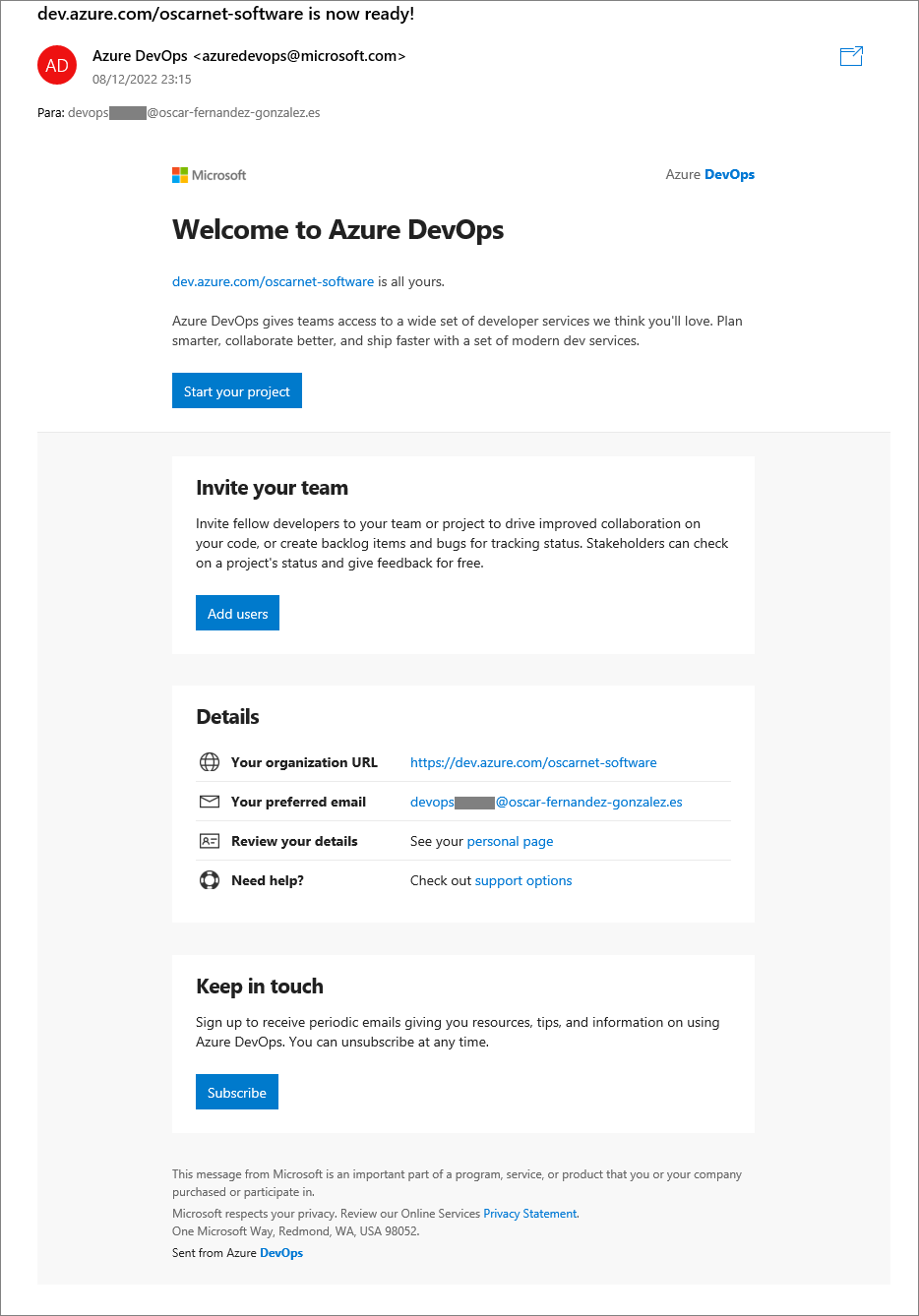Click the Your preferred email label
Image resolution: width=919 pixels, height=1316 pixels.
click(298, 802)
